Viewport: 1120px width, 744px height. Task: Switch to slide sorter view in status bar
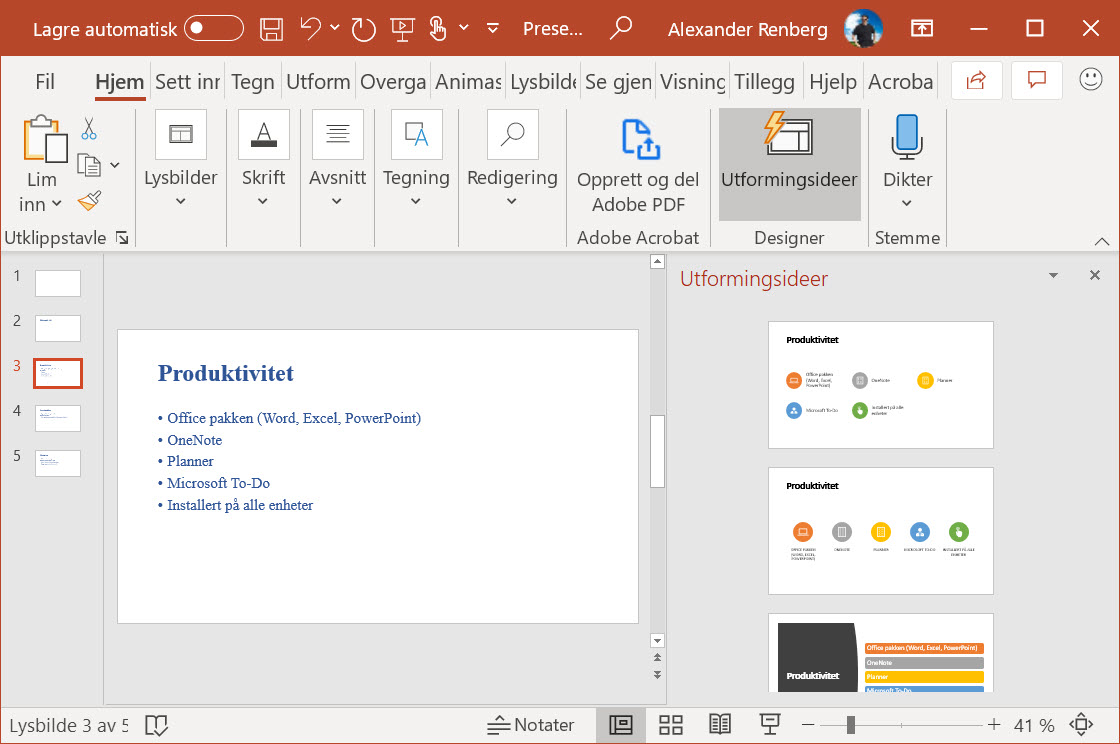coord(670,724)
